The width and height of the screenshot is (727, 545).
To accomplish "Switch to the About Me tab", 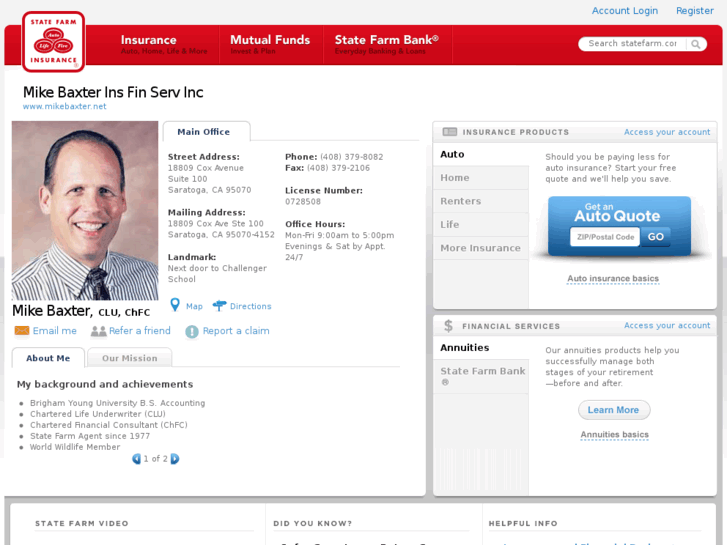I will tap(48, 358).
